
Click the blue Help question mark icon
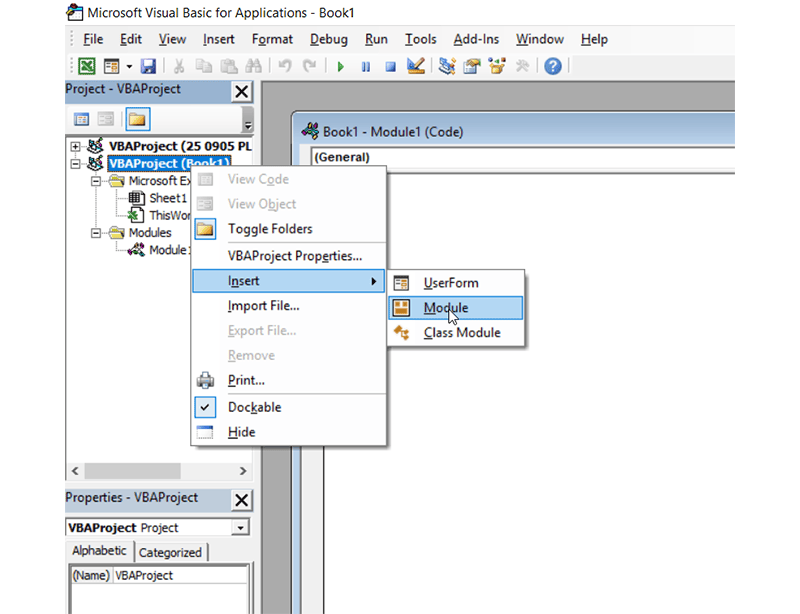click(x=553, y=66)
